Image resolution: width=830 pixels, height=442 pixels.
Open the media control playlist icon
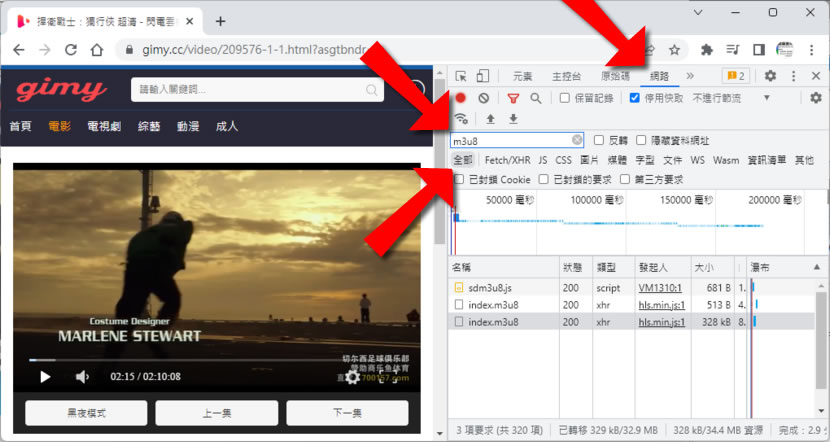[733, 50]
